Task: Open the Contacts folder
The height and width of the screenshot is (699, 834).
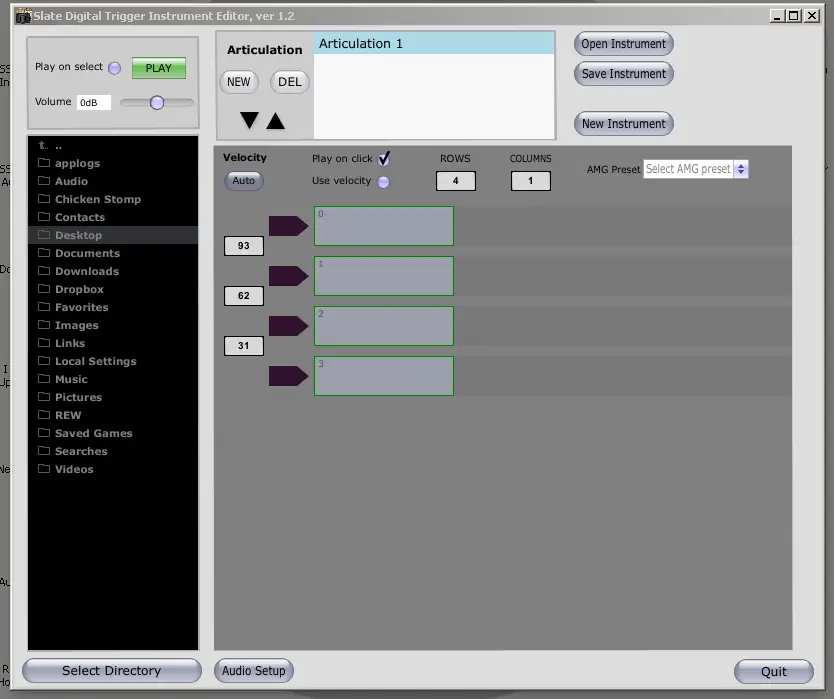Action: (x=113, y=217)
